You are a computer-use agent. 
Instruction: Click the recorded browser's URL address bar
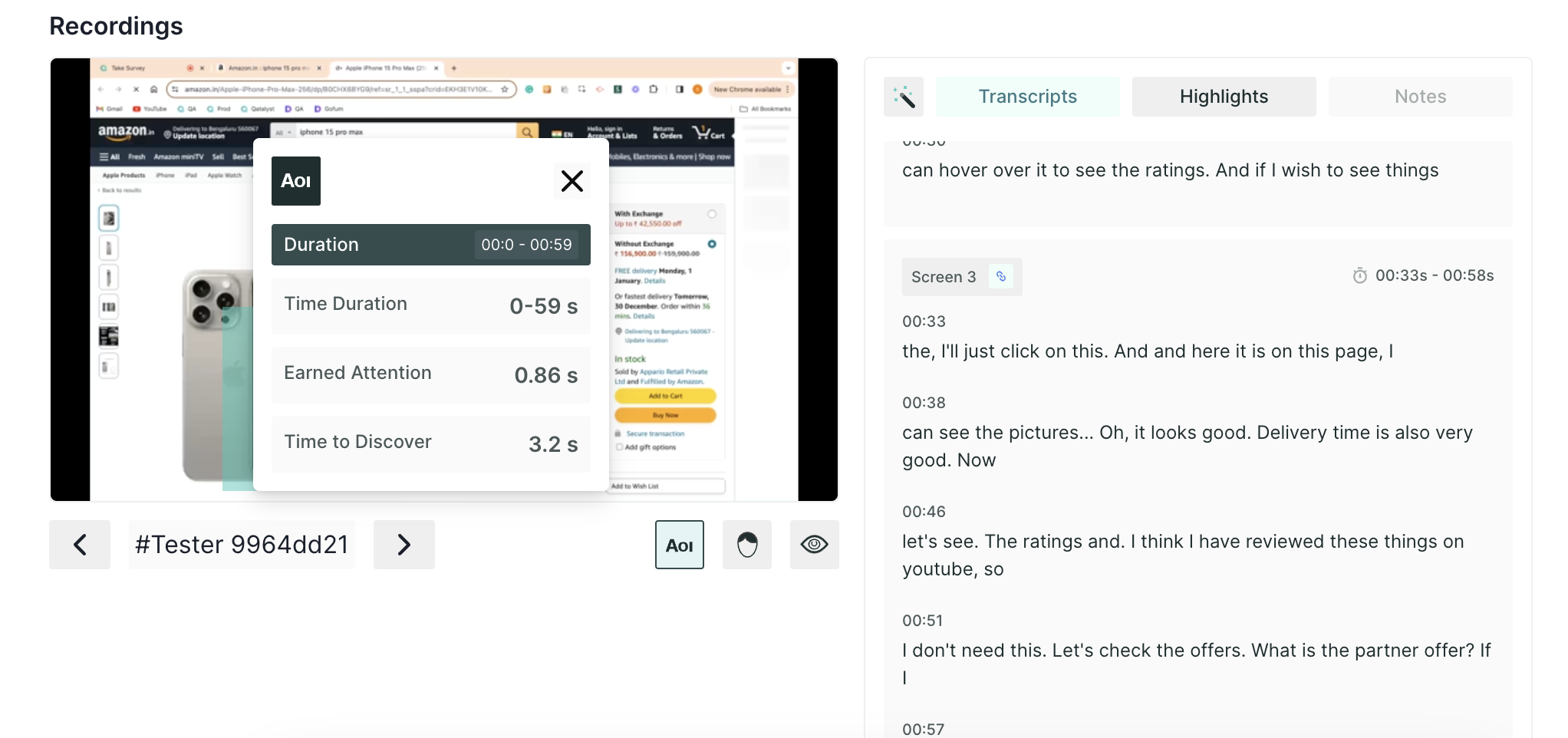tap(341, 89)
